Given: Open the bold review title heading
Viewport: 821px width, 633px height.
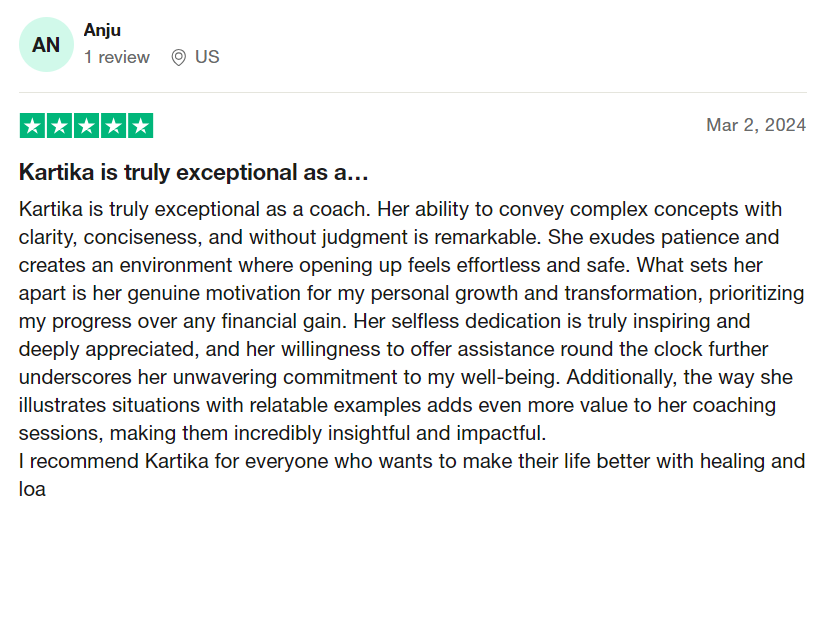Looking at the screenshot, I should (x=194, y=172).
